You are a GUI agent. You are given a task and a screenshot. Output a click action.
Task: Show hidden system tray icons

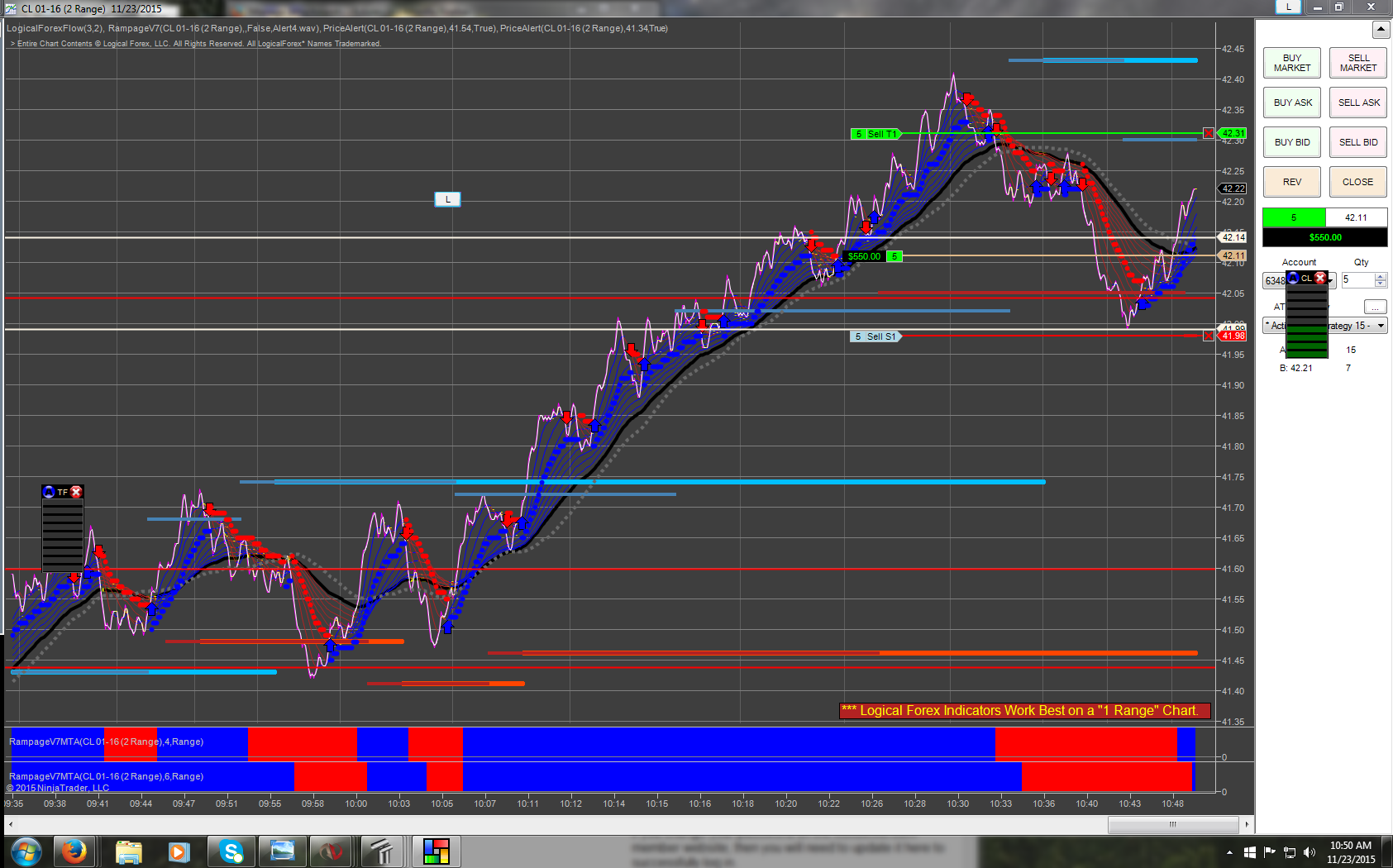tap(1229, 852)
